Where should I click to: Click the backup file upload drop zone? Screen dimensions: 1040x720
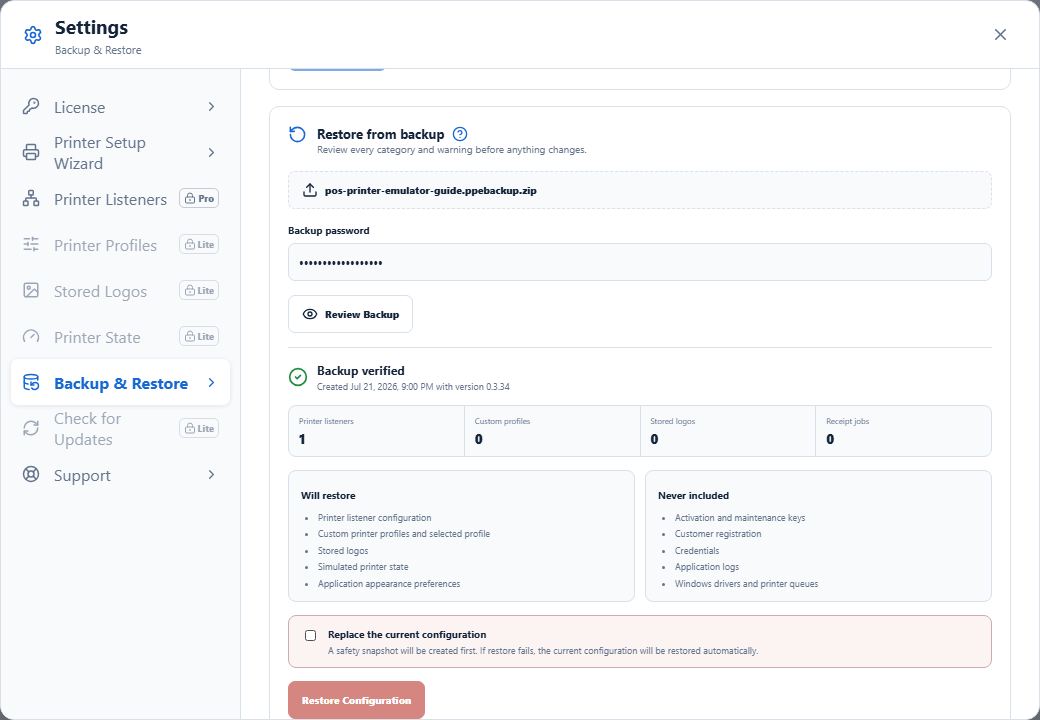click(639, 190)
